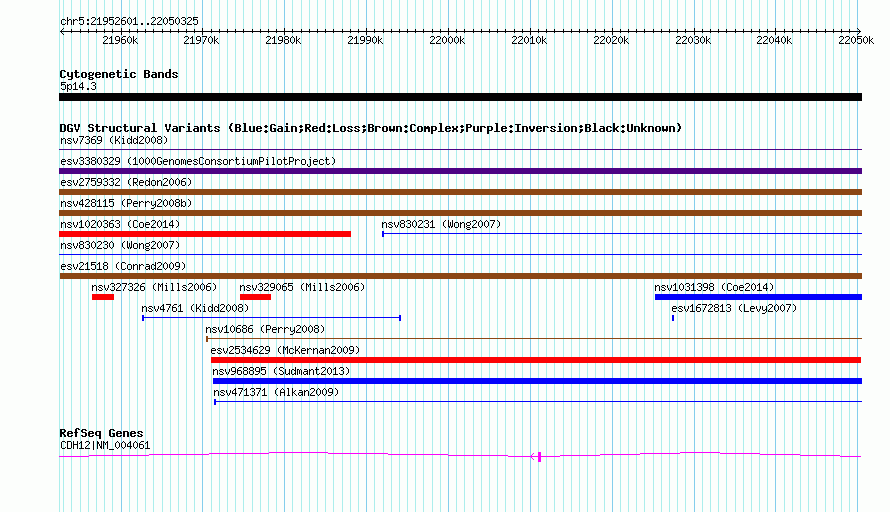Click the nsv830230 (Wong2007) label
The height and width of the screenshot is (512, 890).
[x=120, y=245]
